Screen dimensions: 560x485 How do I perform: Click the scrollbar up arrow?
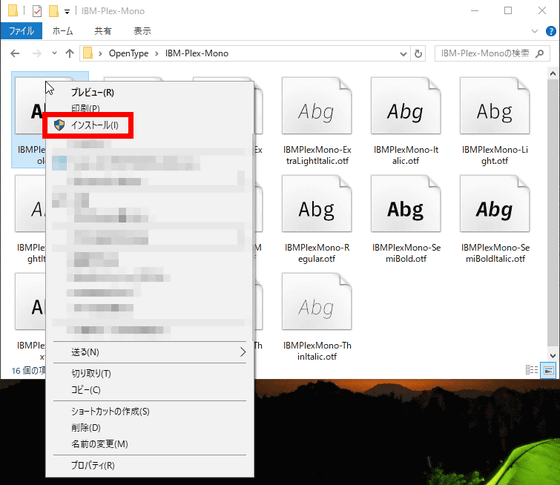point(552,74)
